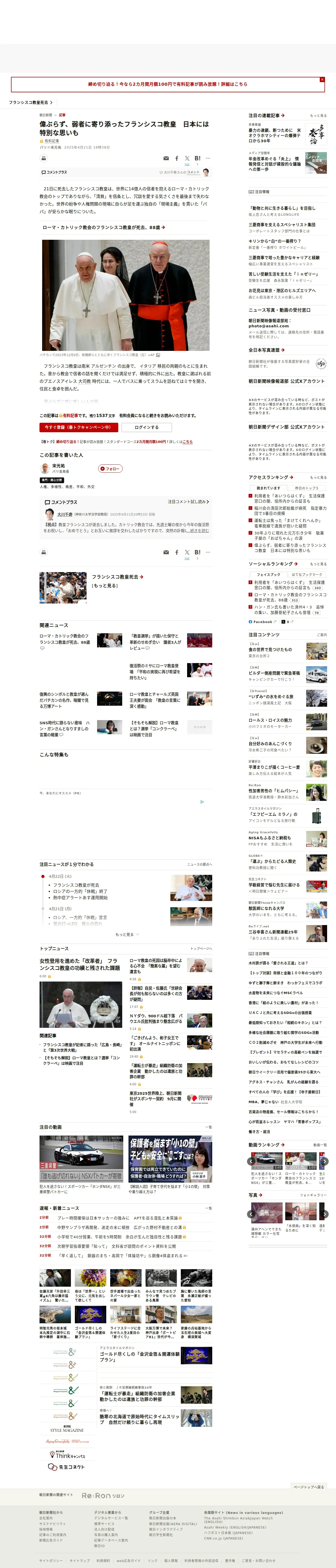Image resolution: width=336 pixels, height=1568 pixels.
Task: Open 動画一覧 link beside 動画ランキング
Action: coord(320,1145)
